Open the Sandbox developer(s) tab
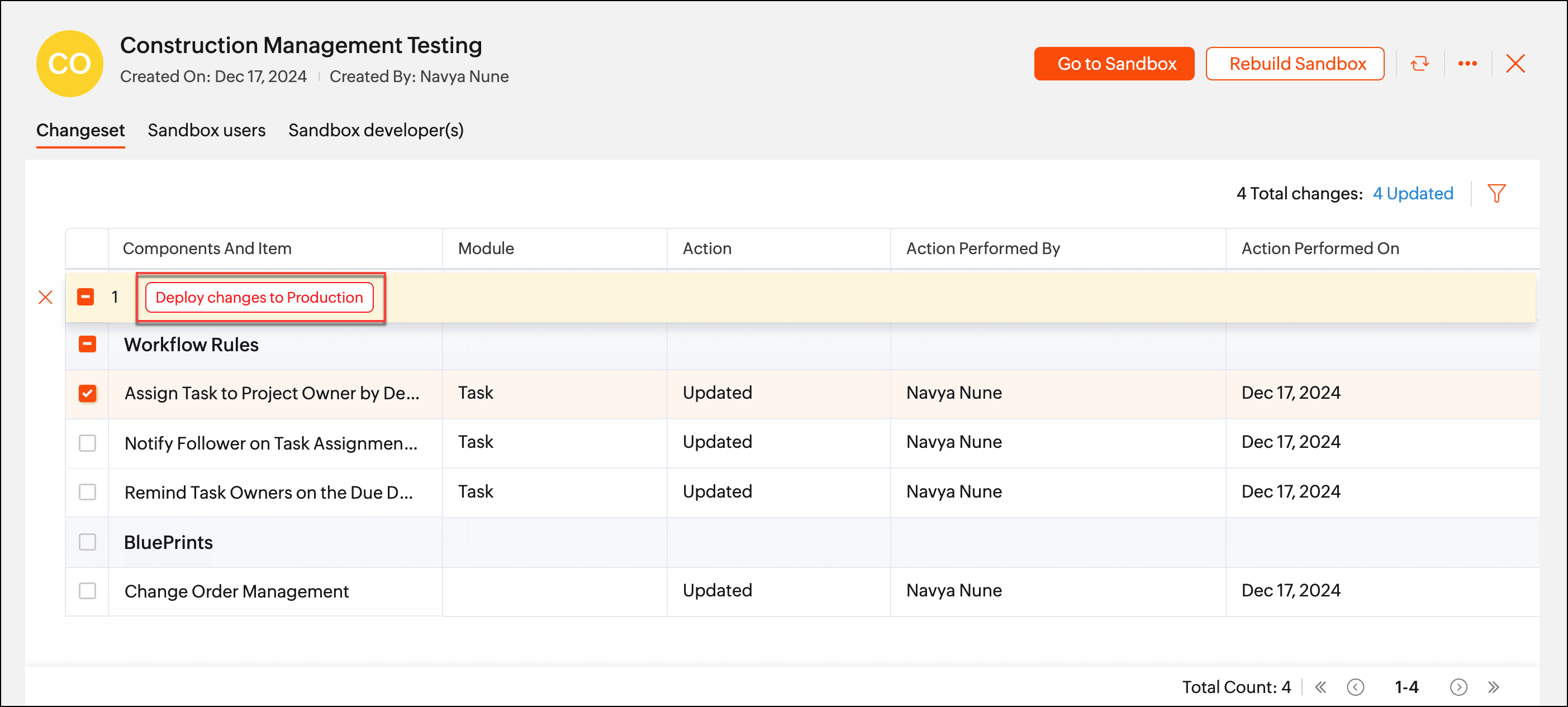 point(376,130)
